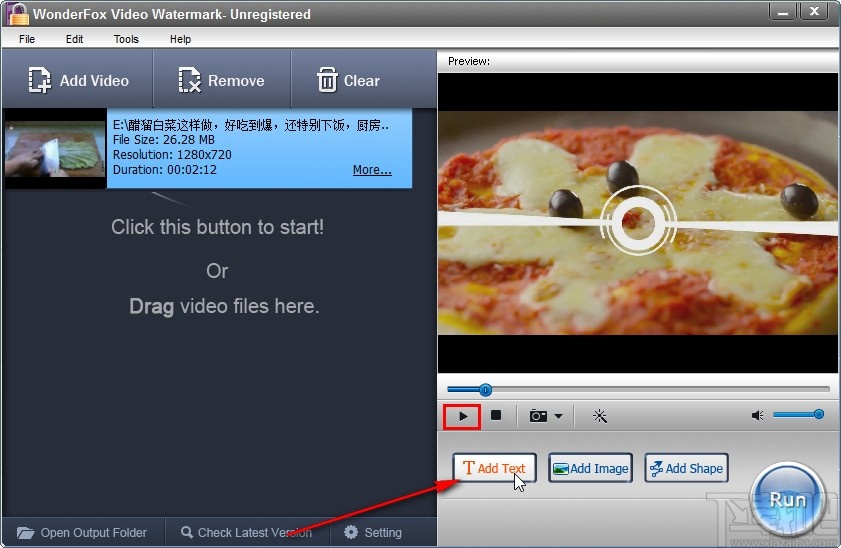Open the Edit menu

click(74, 39)
